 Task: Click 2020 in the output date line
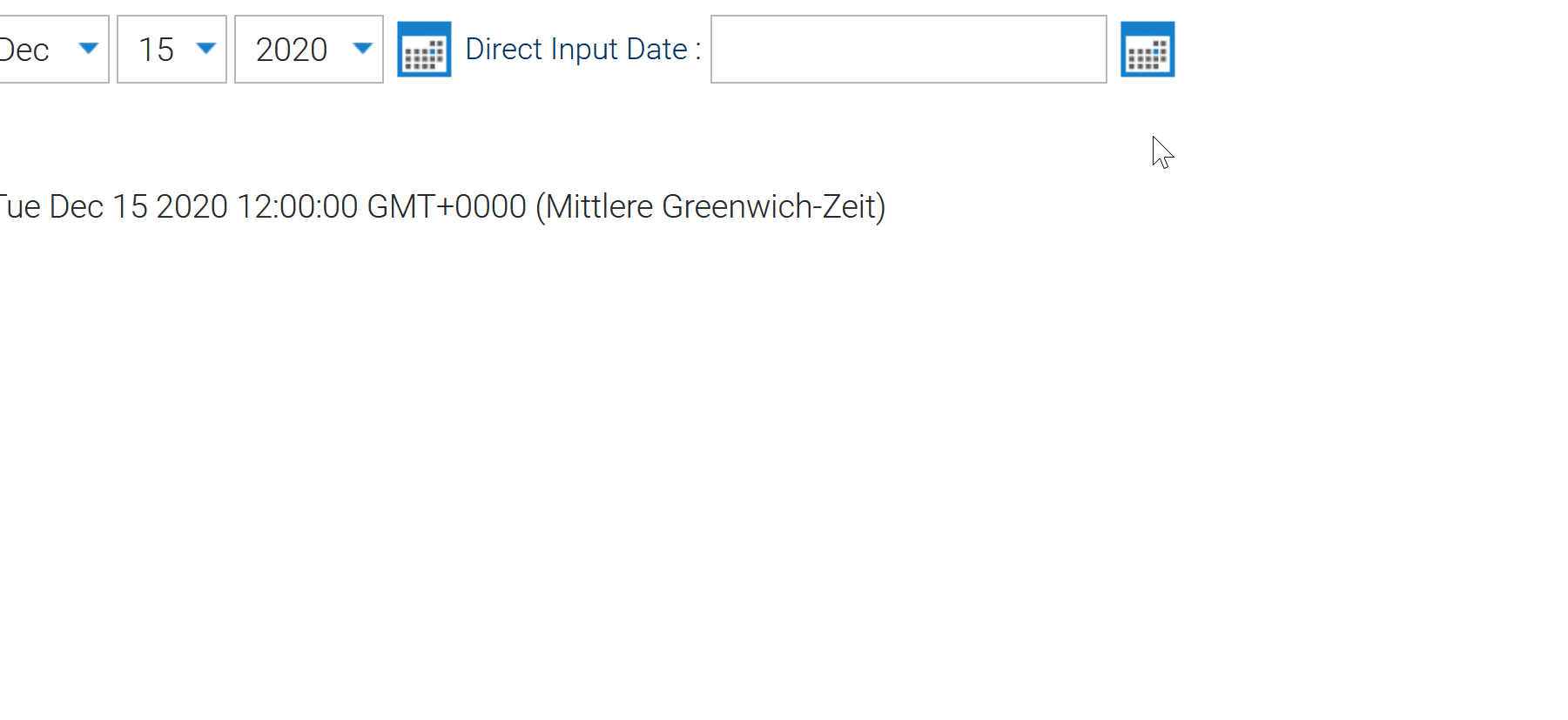point(192,207)
